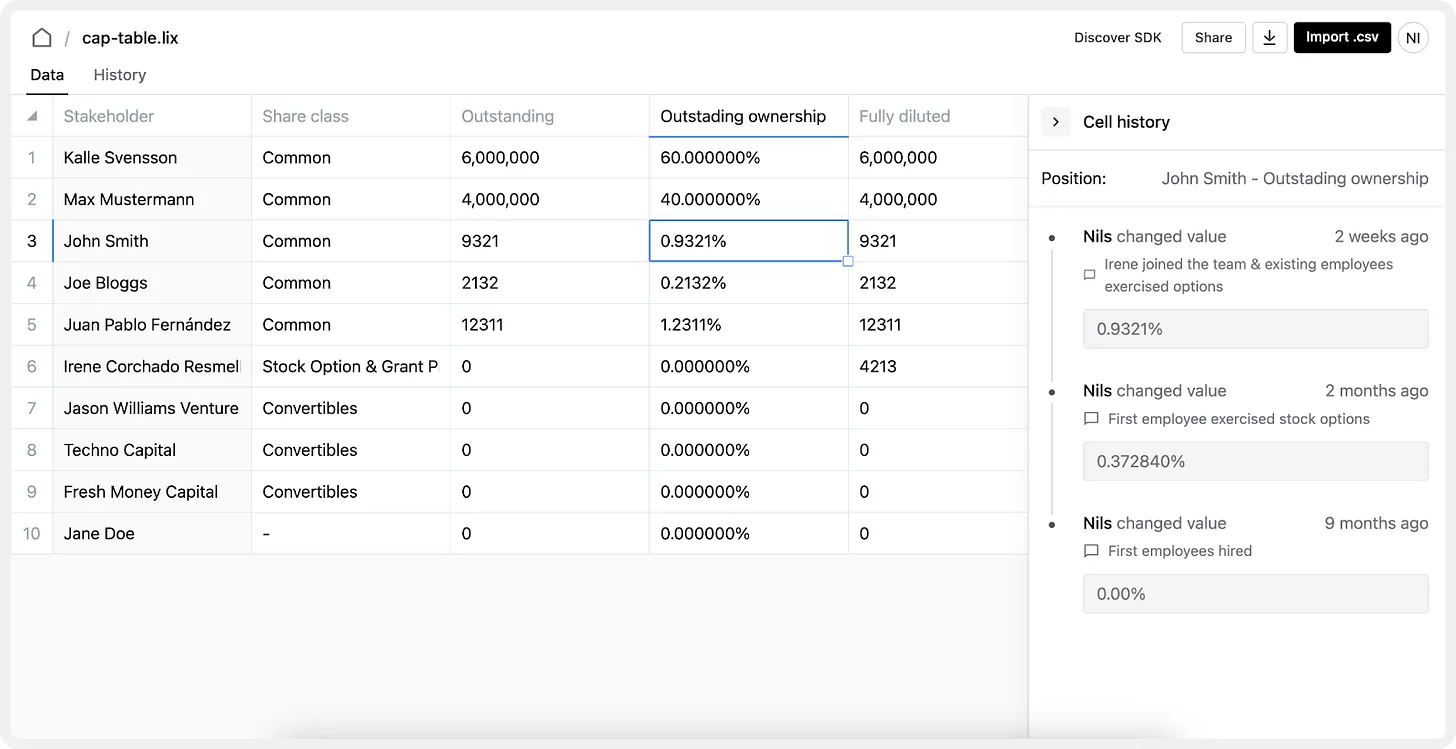Click comment icon beside First employees hired
The width and height of the screenshot is (1456, 749).
(1091, 551)
